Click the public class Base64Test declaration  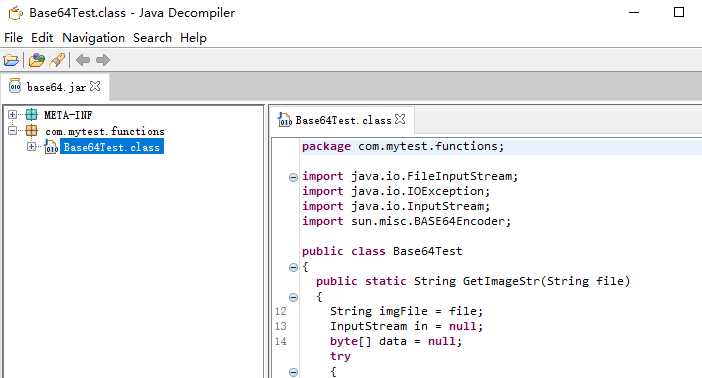coord(382,251)
